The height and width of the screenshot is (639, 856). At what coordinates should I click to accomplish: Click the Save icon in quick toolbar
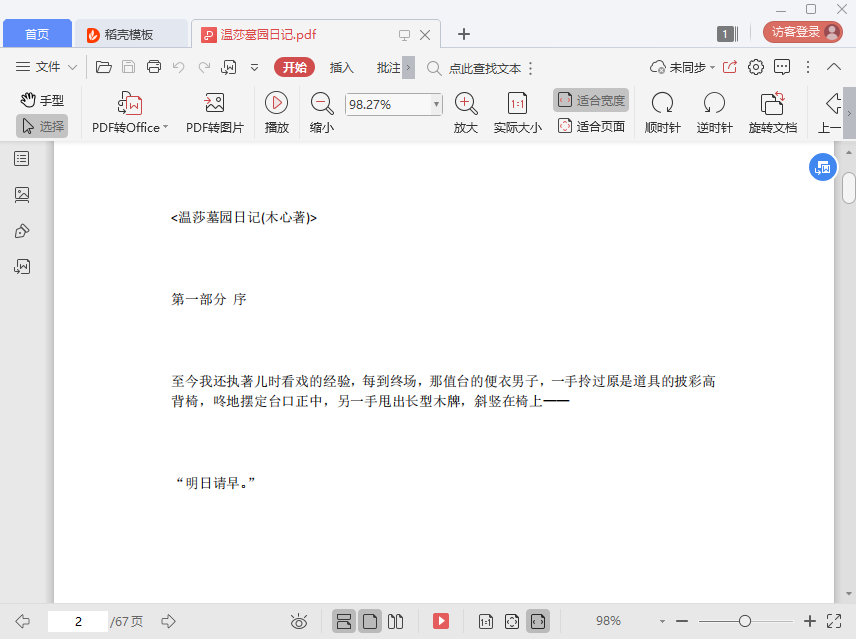(x=128, y=67)
